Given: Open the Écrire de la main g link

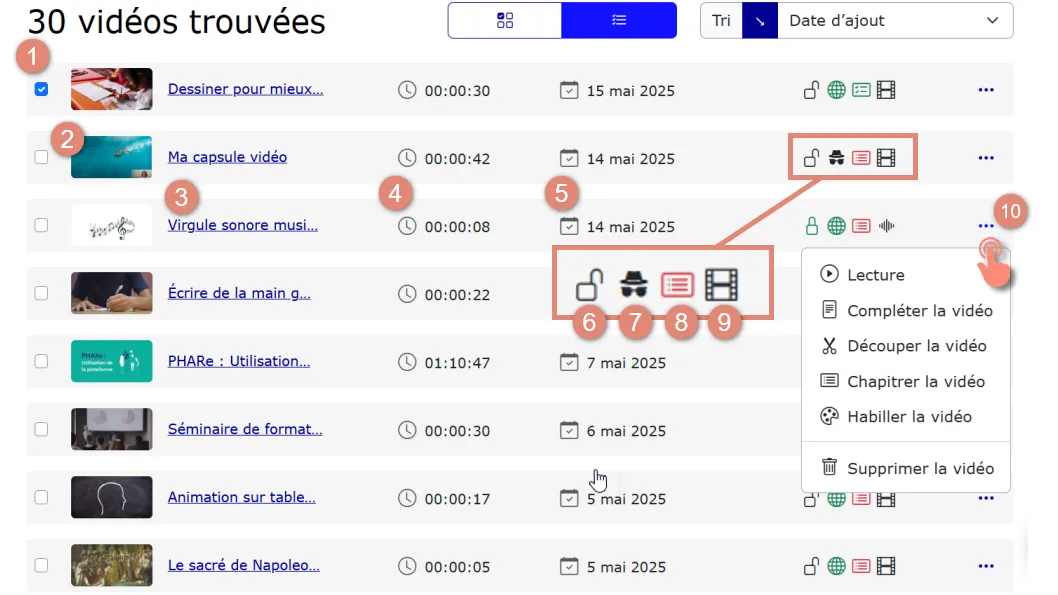Looking at the screenshot, I should click(x=240, y=293).
